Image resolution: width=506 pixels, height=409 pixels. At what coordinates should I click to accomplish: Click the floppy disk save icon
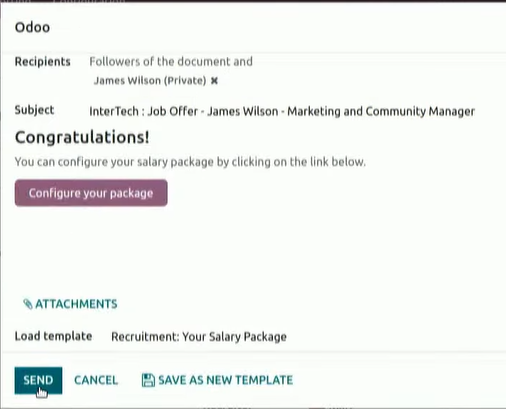pos(148,380)
